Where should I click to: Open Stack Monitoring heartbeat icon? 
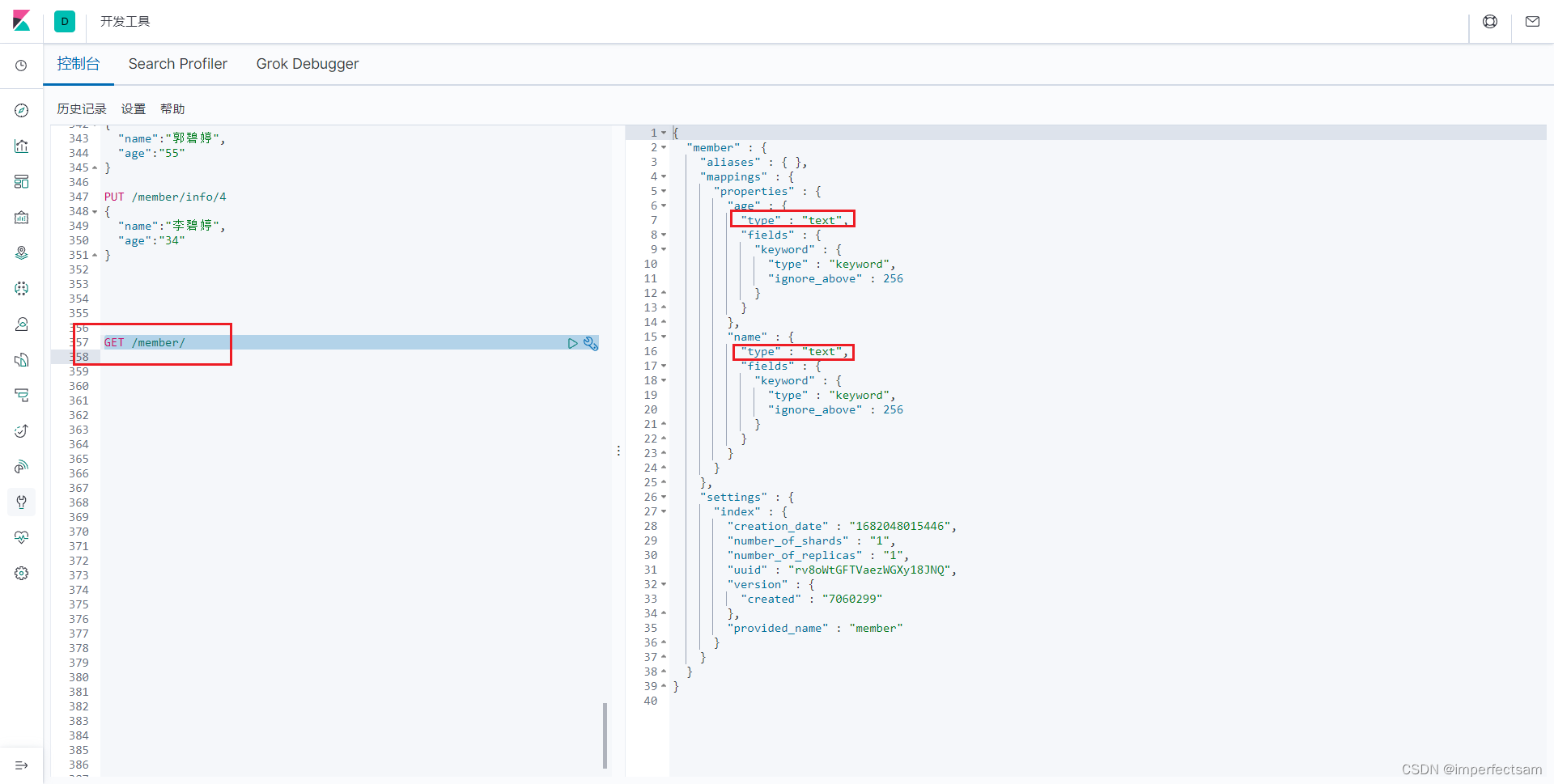tap(22, 537)
